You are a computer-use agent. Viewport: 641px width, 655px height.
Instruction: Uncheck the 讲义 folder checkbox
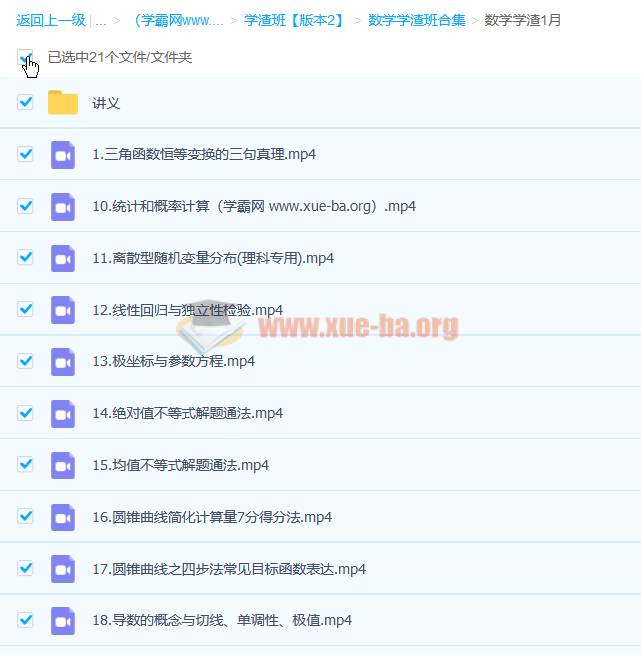pyautogui.click(x=25, y=102)
